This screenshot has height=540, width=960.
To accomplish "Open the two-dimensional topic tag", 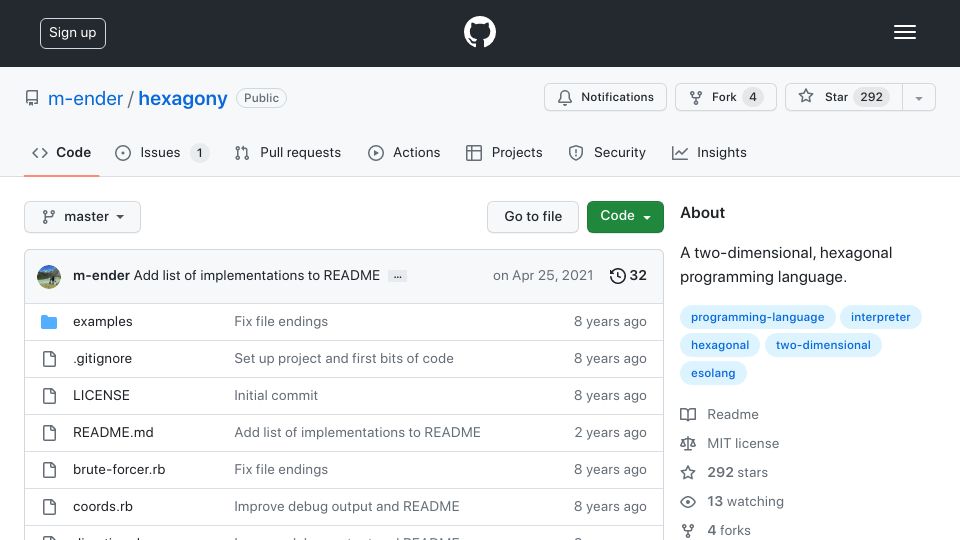I will click(823, 345).
